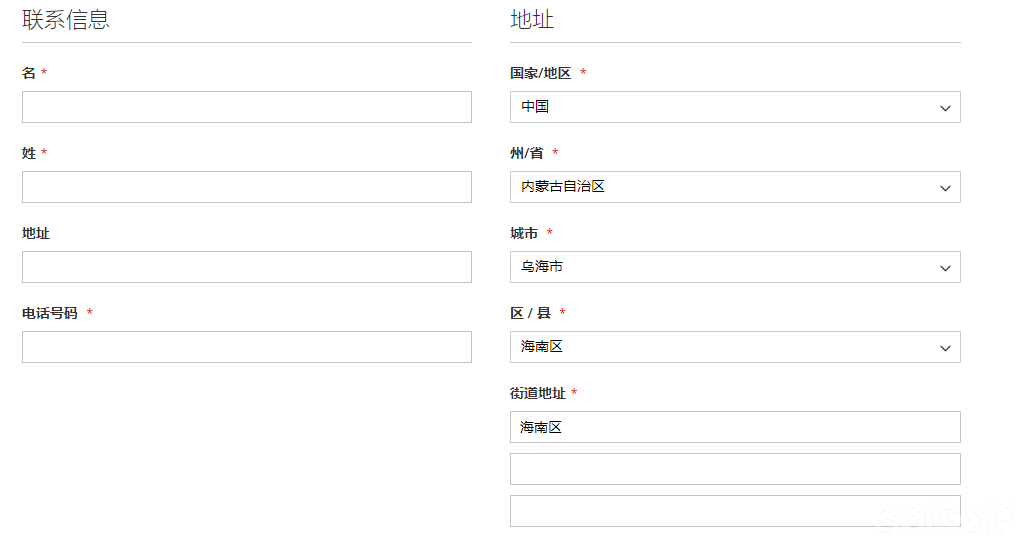The width and height of the screenshot is (1027, 548).
Task: Click the 城市 label text
Action: click(x=524, y=233)
